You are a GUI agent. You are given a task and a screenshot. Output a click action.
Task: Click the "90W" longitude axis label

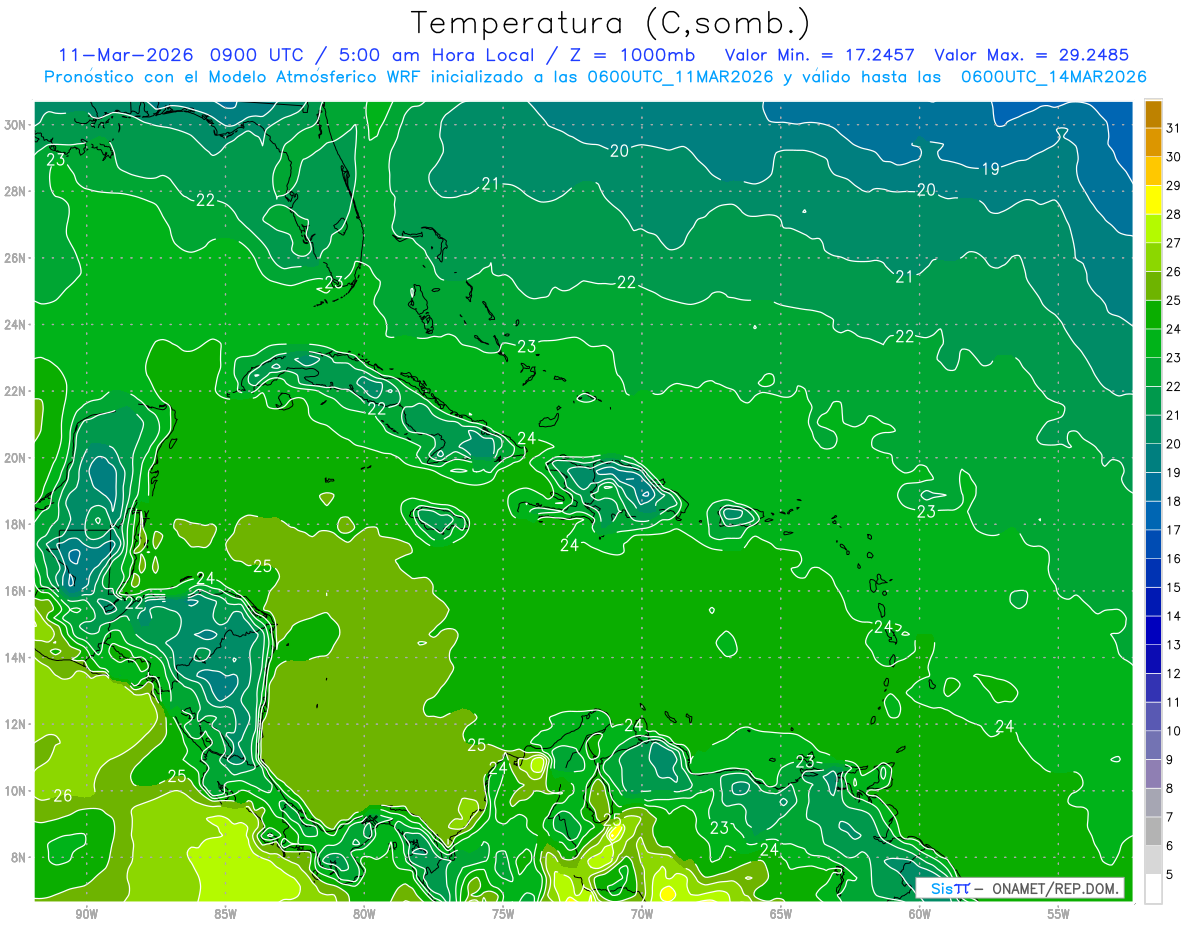[86, 914]
